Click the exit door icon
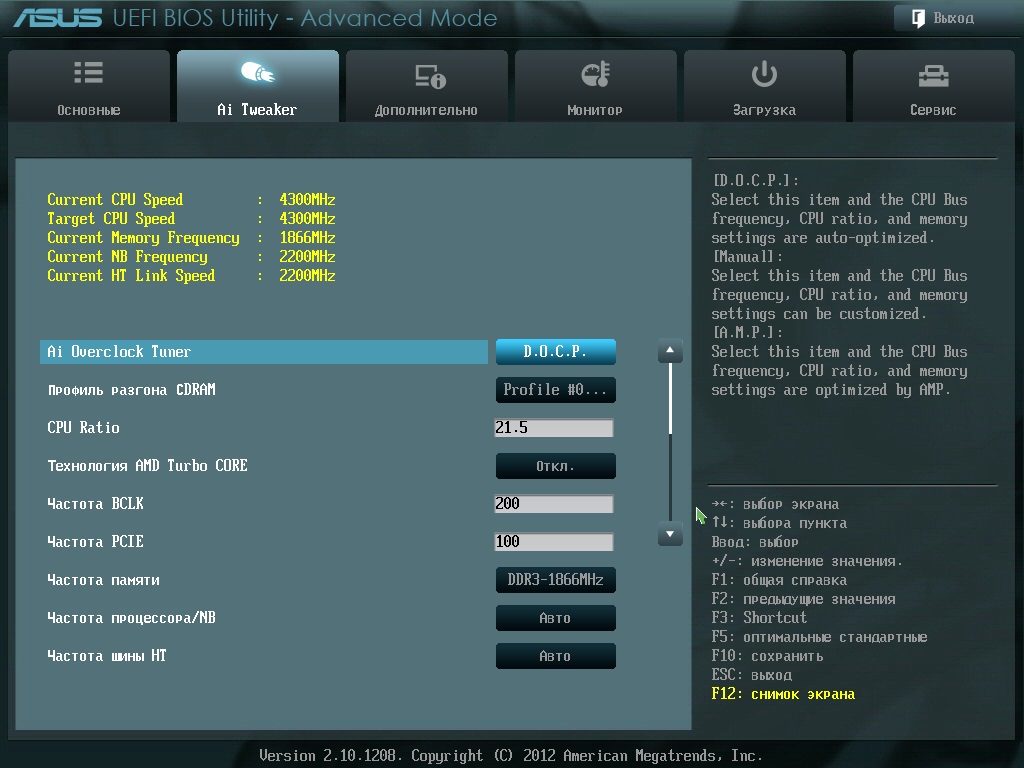The height and width of the screenshot is (768, 1024). pos(918,18)
